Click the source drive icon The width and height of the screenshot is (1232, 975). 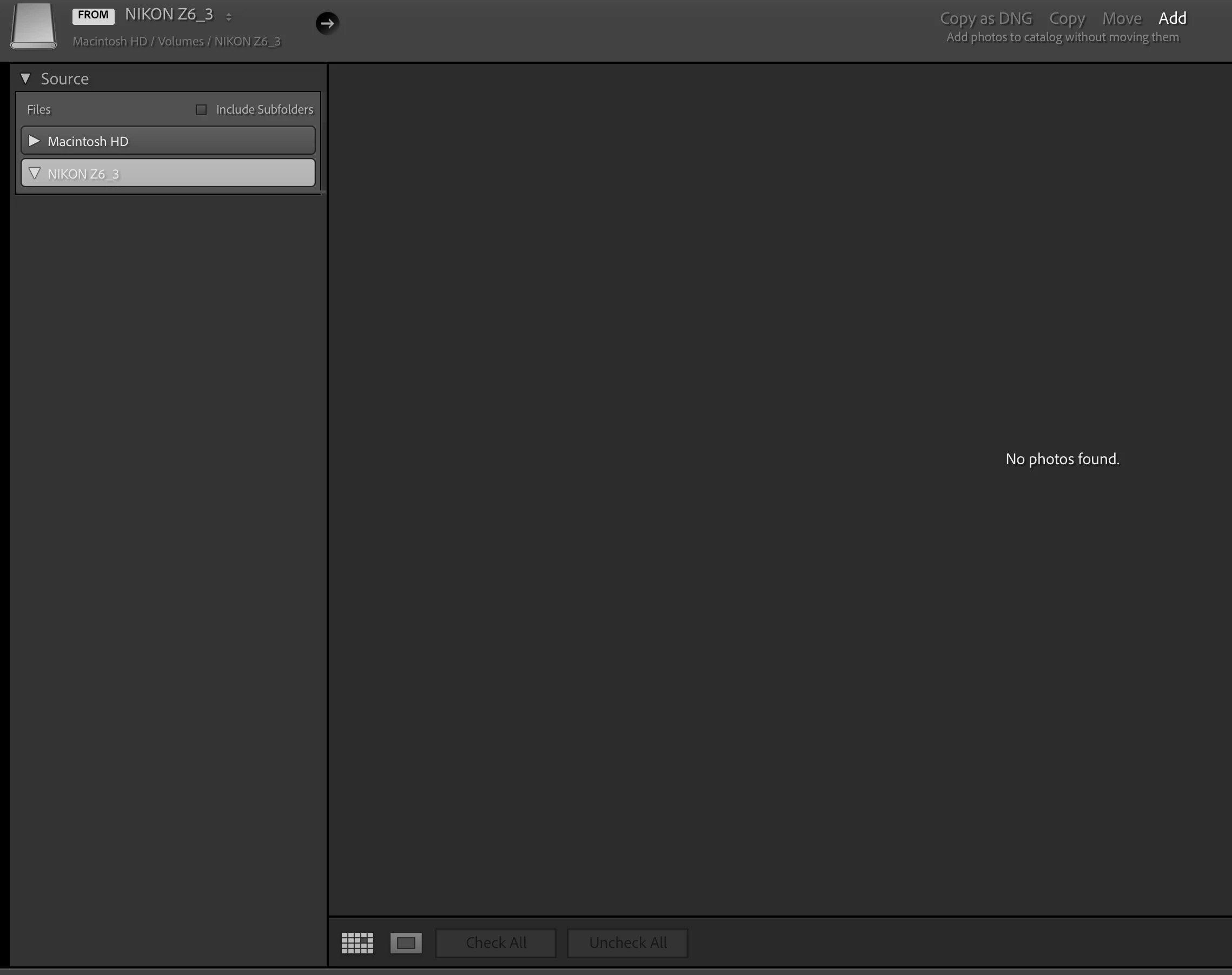[33, 27]
